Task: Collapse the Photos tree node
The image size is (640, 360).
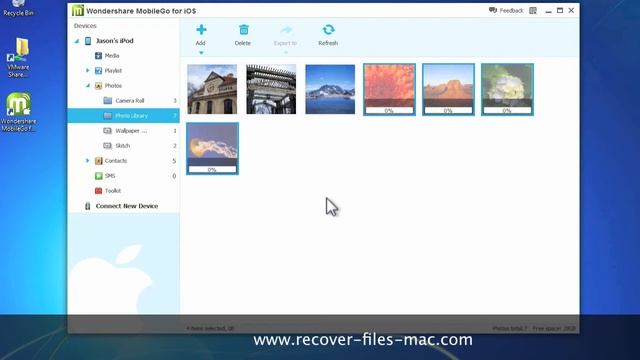Action: coord(87,86)
